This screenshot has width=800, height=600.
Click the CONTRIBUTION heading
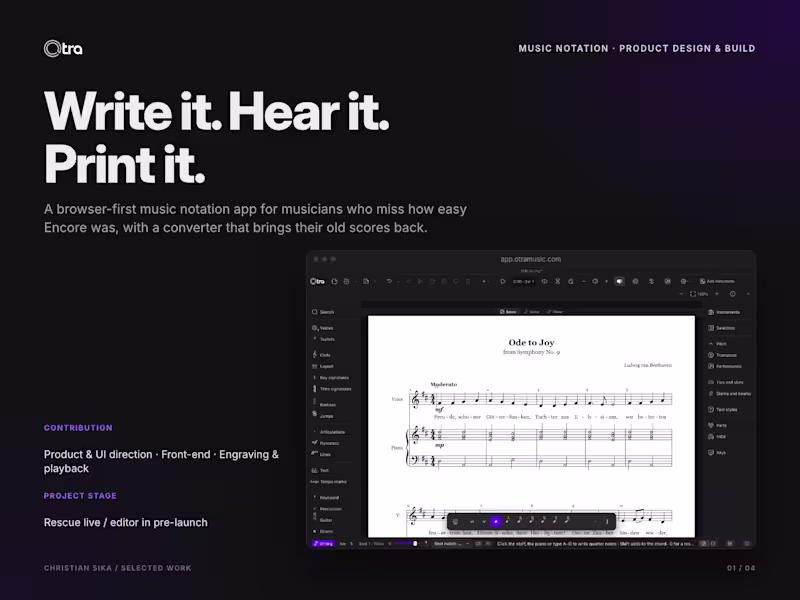point(78,428)
